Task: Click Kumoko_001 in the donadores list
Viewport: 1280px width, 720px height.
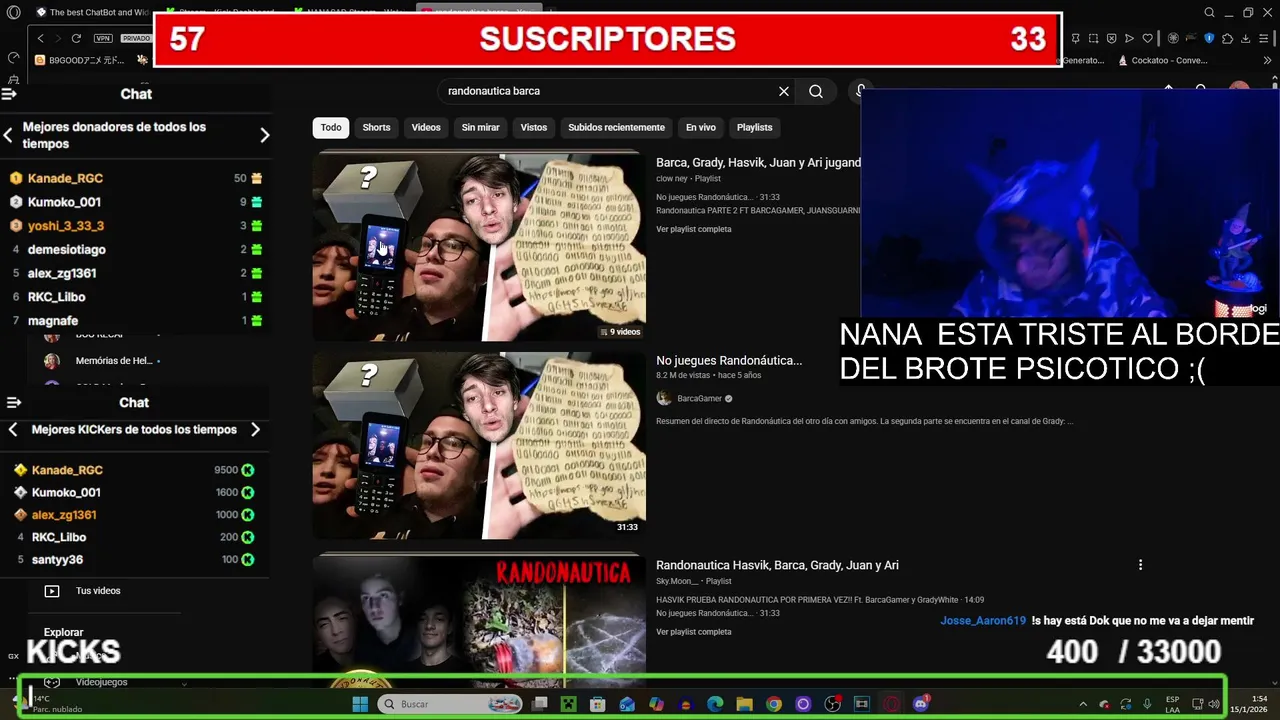Action: click(64, 202)
